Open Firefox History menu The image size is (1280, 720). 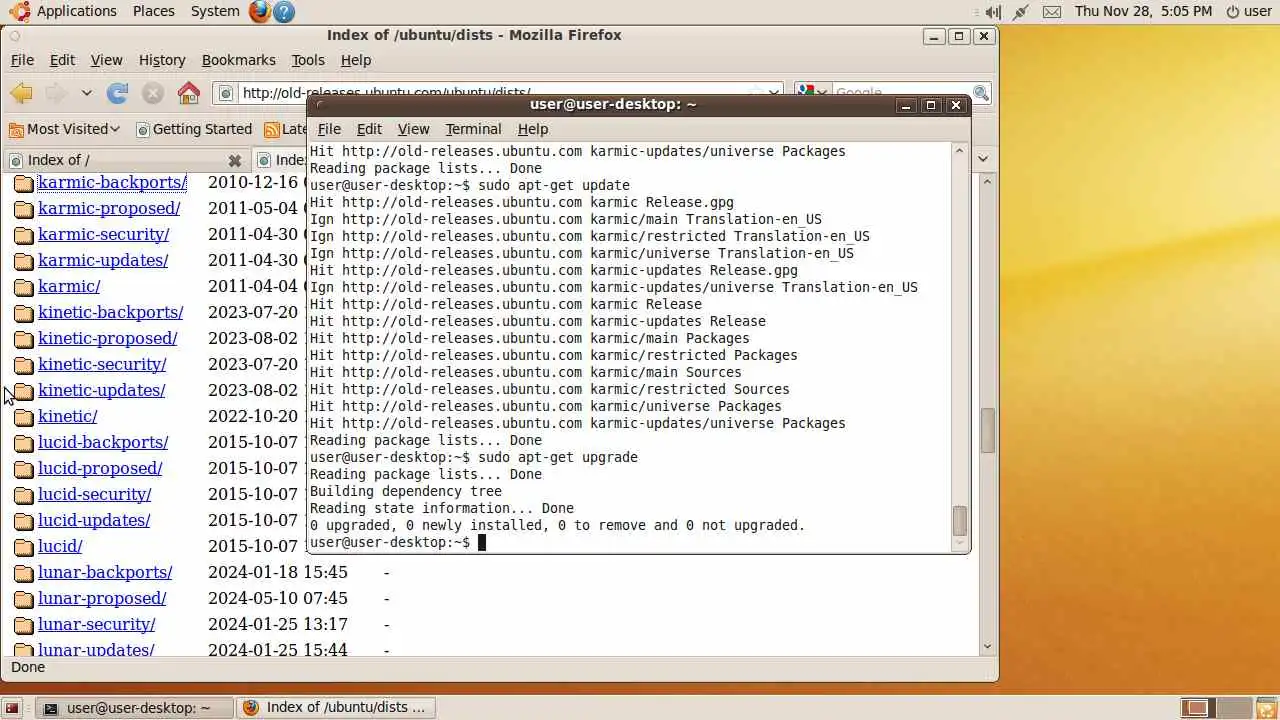(x=162, y=60)
